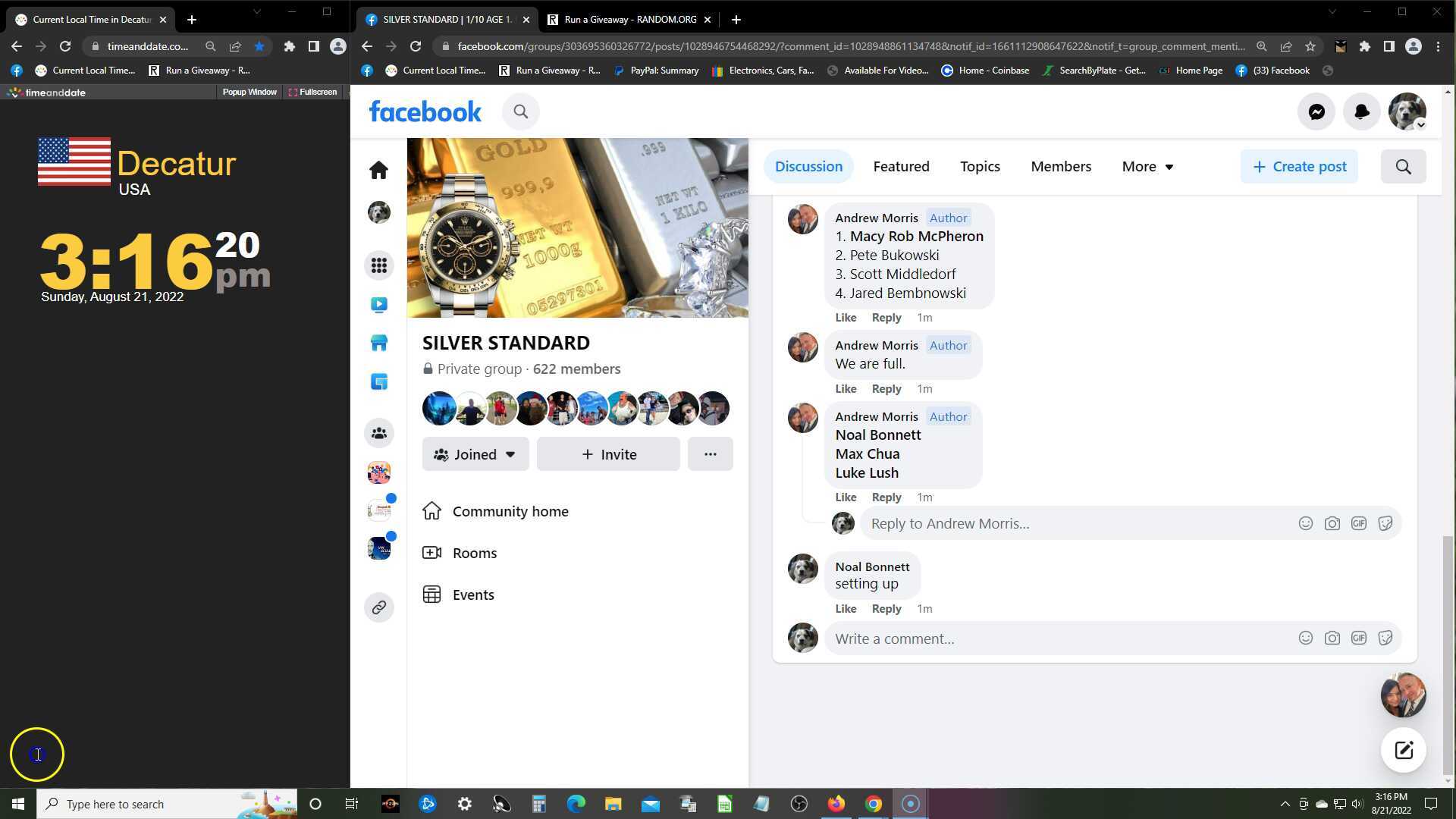
Task: Click the Facebook search magnifier icon
Action: pos(520,111)
